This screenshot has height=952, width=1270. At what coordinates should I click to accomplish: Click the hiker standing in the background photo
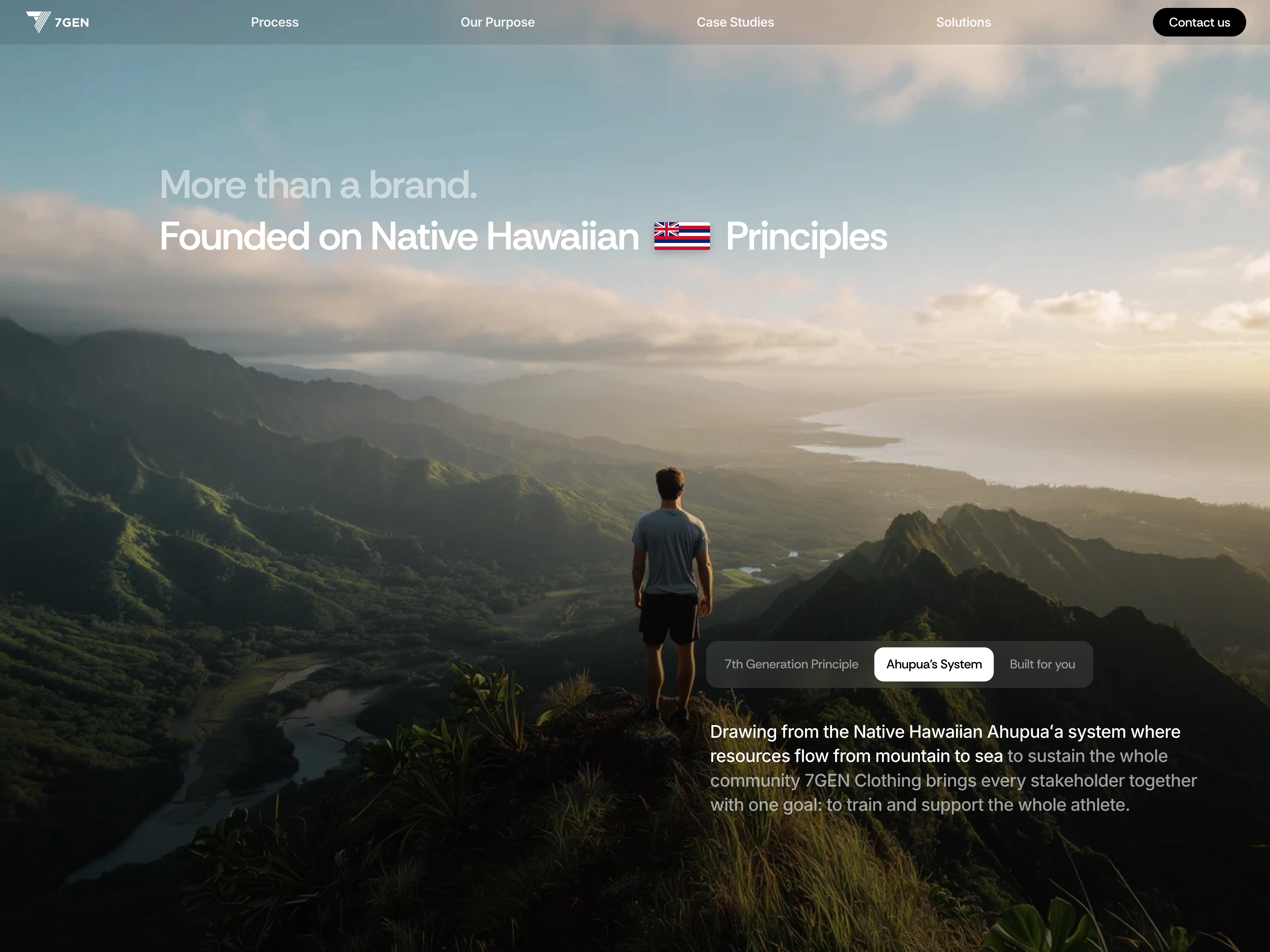tap(671, 591)
